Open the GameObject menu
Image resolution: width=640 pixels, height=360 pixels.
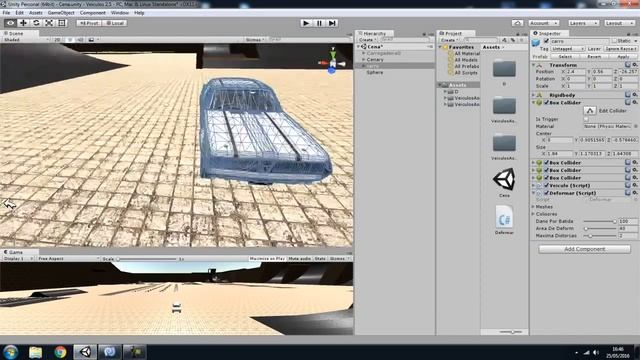tap(61, 13)
